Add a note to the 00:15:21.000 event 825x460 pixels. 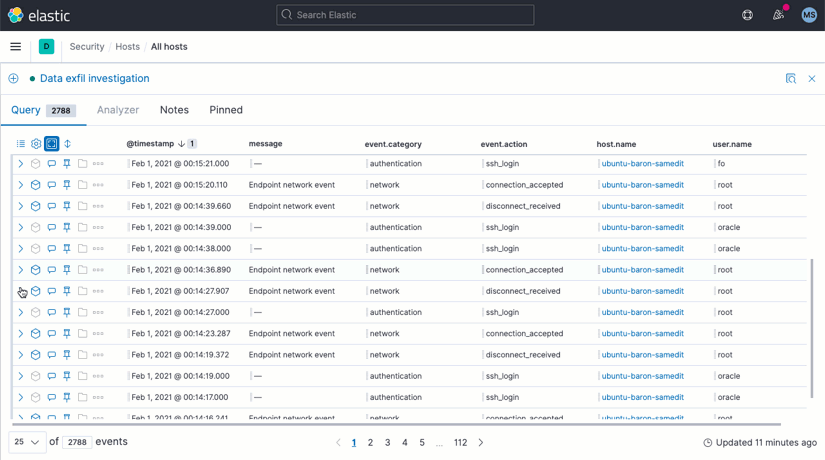(52, 164)
